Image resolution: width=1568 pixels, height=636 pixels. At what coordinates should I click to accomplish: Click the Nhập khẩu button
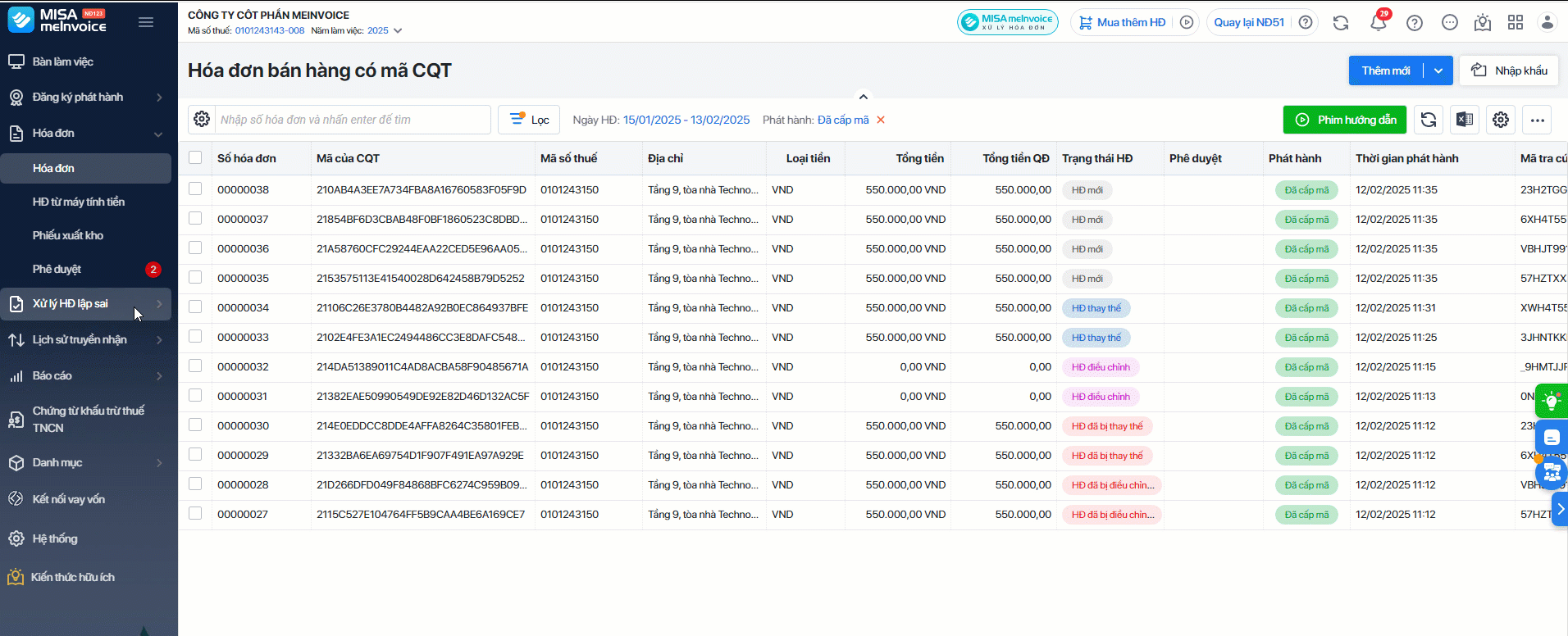[1510, 70]
